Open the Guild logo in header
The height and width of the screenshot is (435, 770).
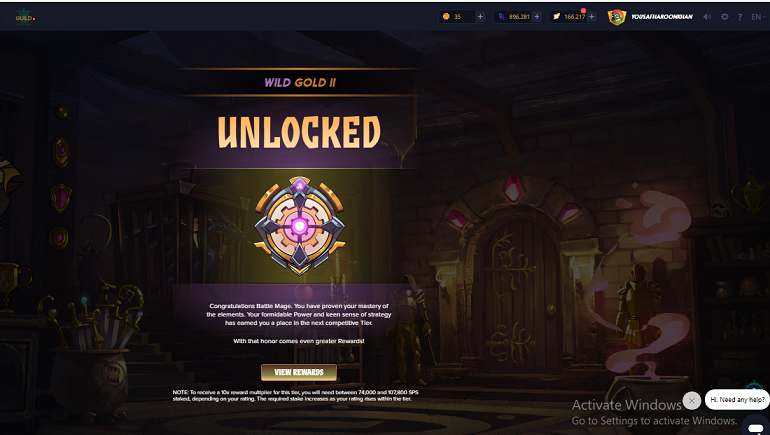click(x=24, y=18)
